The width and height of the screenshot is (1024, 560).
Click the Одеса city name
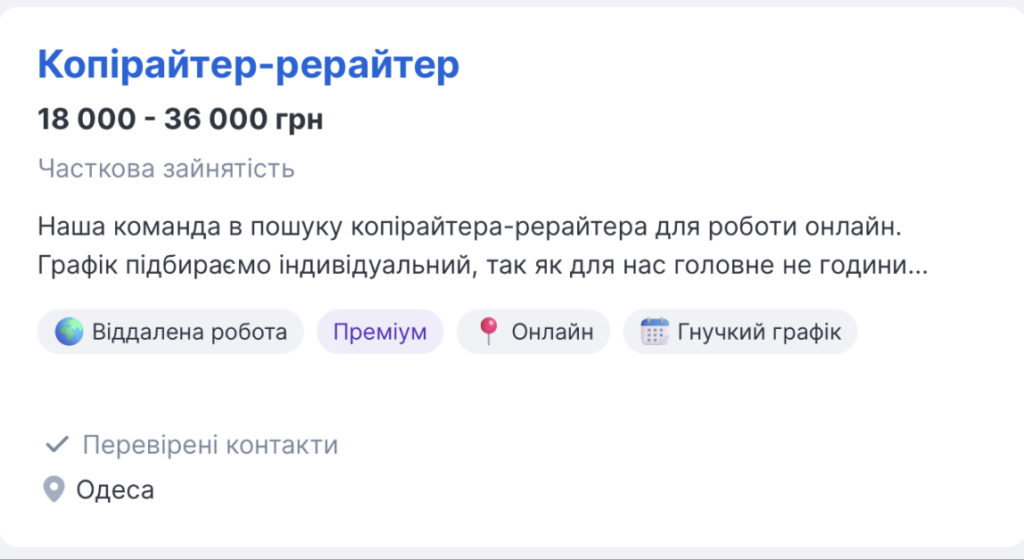(x=115, y=490)
